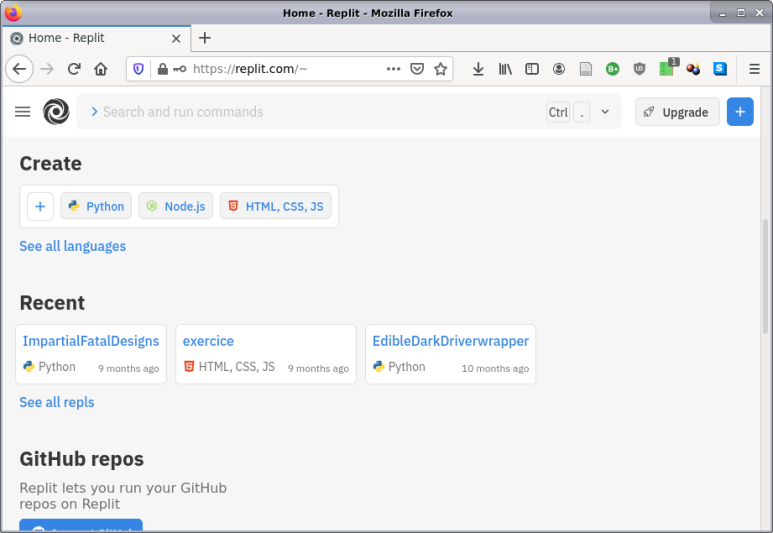Open tracking protection shield icon

pyautogui.click(x=139, y=69)
